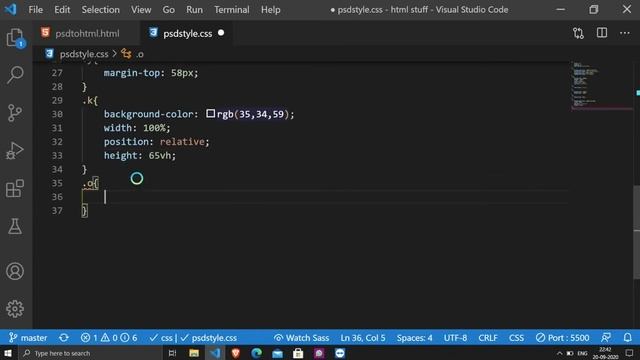Open the Action Center notification icon
640x360 pixels.
tap(629, 353)
